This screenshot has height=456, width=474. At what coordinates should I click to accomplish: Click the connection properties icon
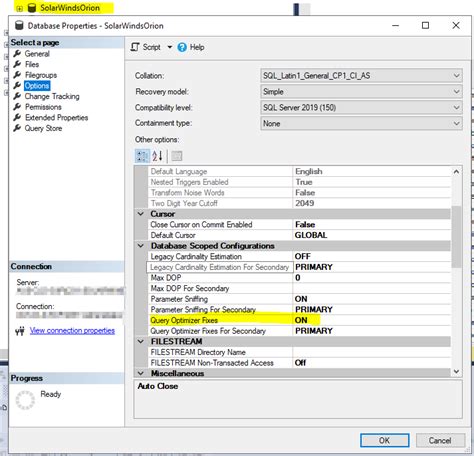tap(20, 331)
